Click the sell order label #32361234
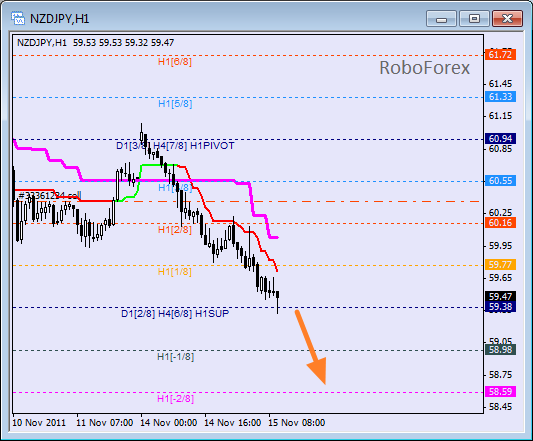This screenshot has width=533, height=441. (50, 196)
